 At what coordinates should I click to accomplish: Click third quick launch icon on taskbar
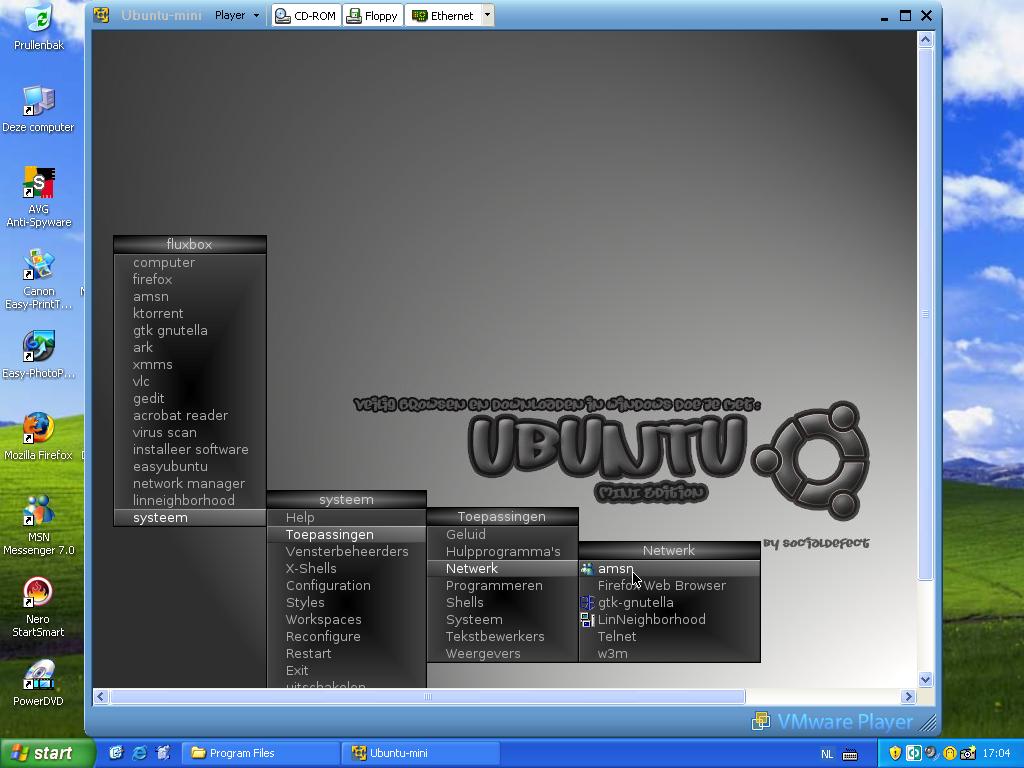tap(163, 753)
